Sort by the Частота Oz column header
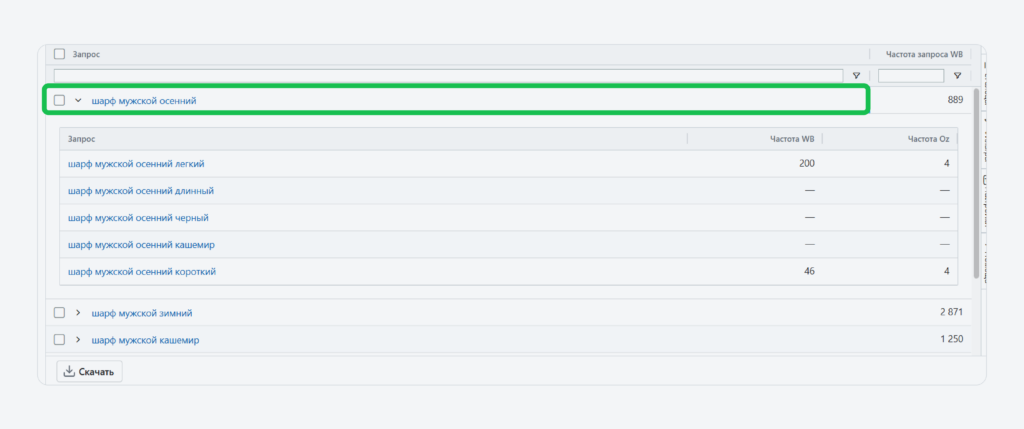 click(928, 139)
